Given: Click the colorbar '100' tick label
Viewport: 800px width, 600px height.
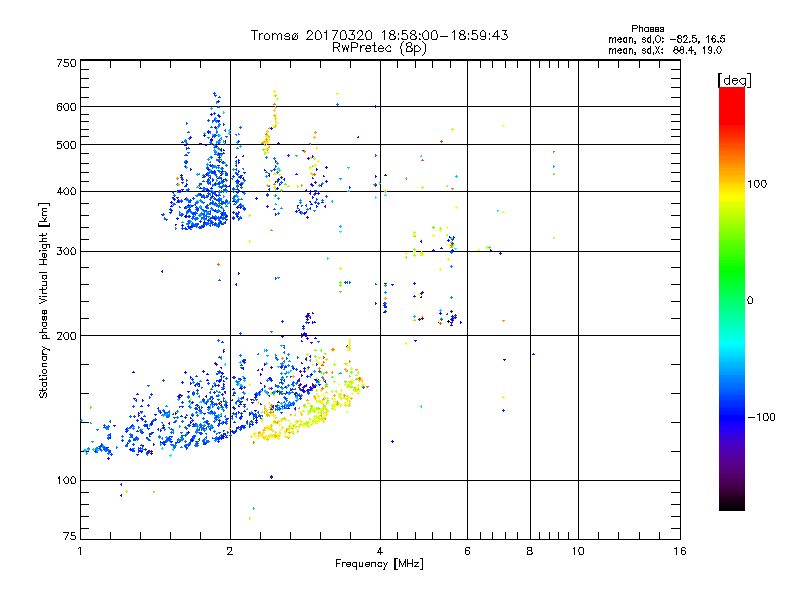Looking at the screenshot, I should coord(757,184).
